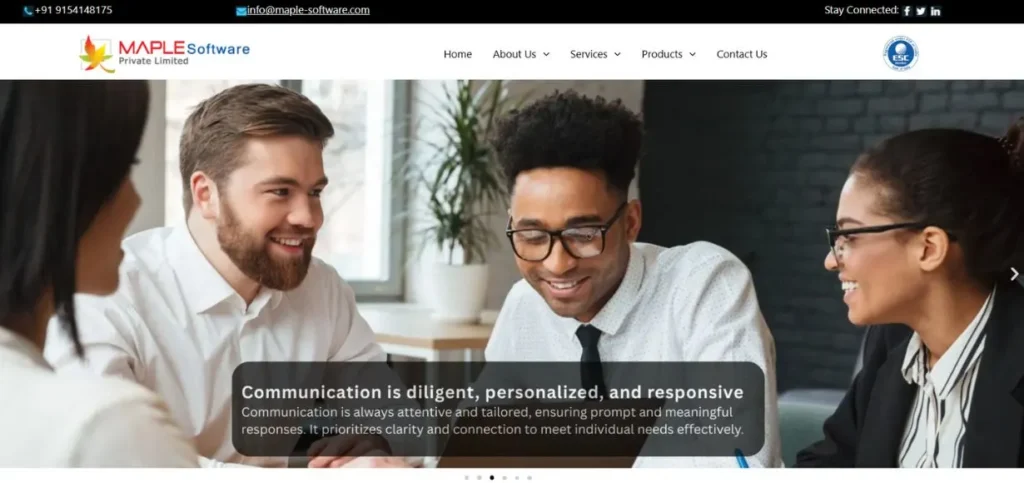
Task: Advance slider with the right arrow
Action: coord(1014,274)
